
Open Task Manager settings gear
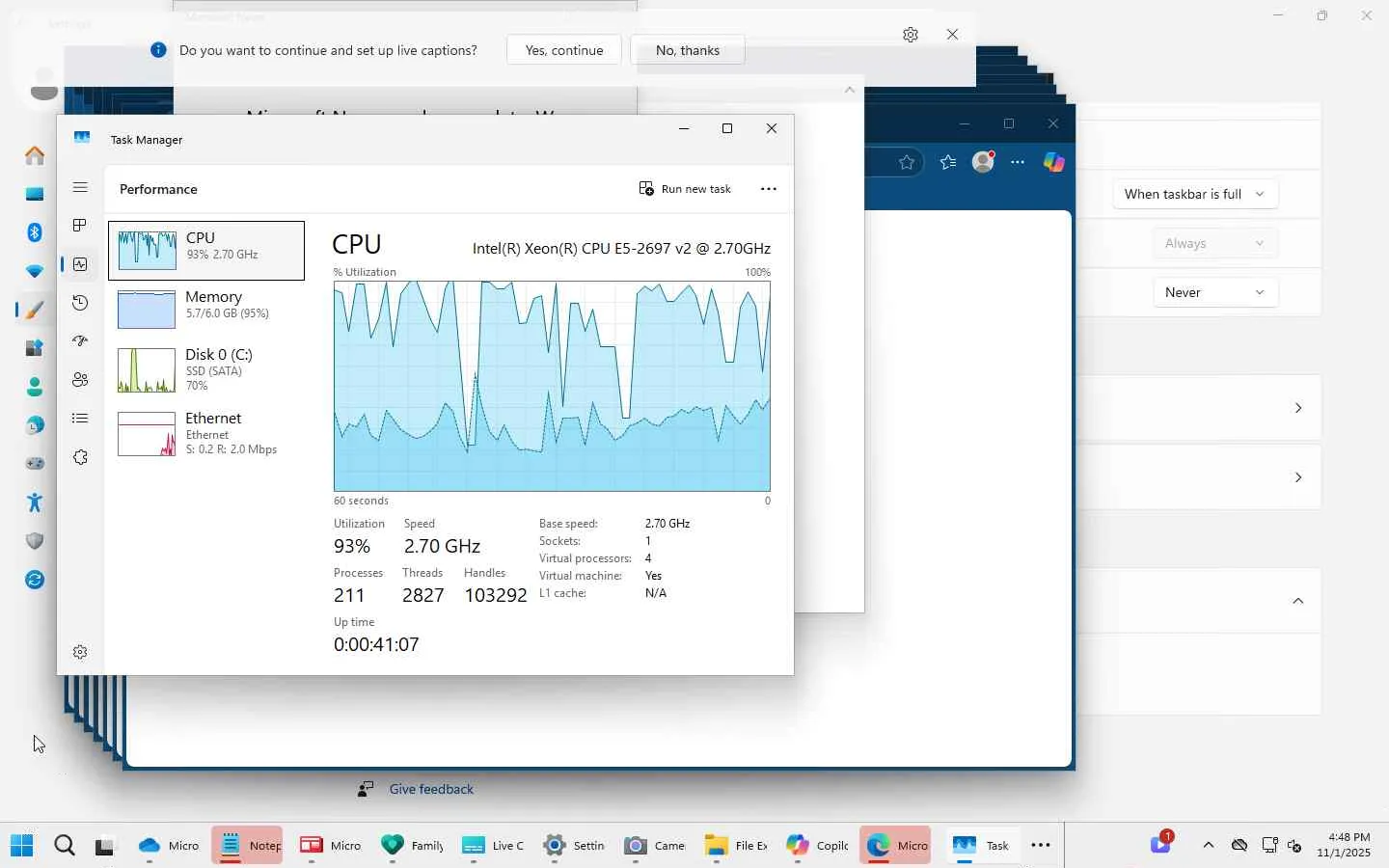pos(80,652)
